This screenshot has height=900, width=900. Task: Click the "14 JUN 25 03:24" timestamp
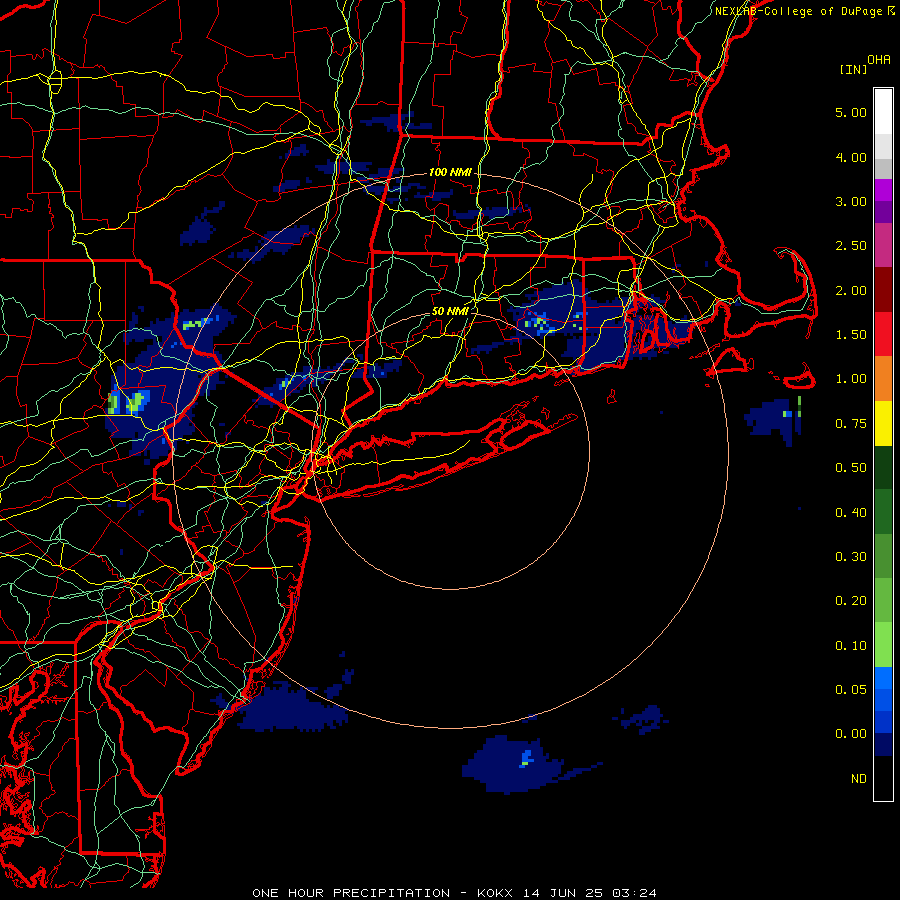(589, 893)
